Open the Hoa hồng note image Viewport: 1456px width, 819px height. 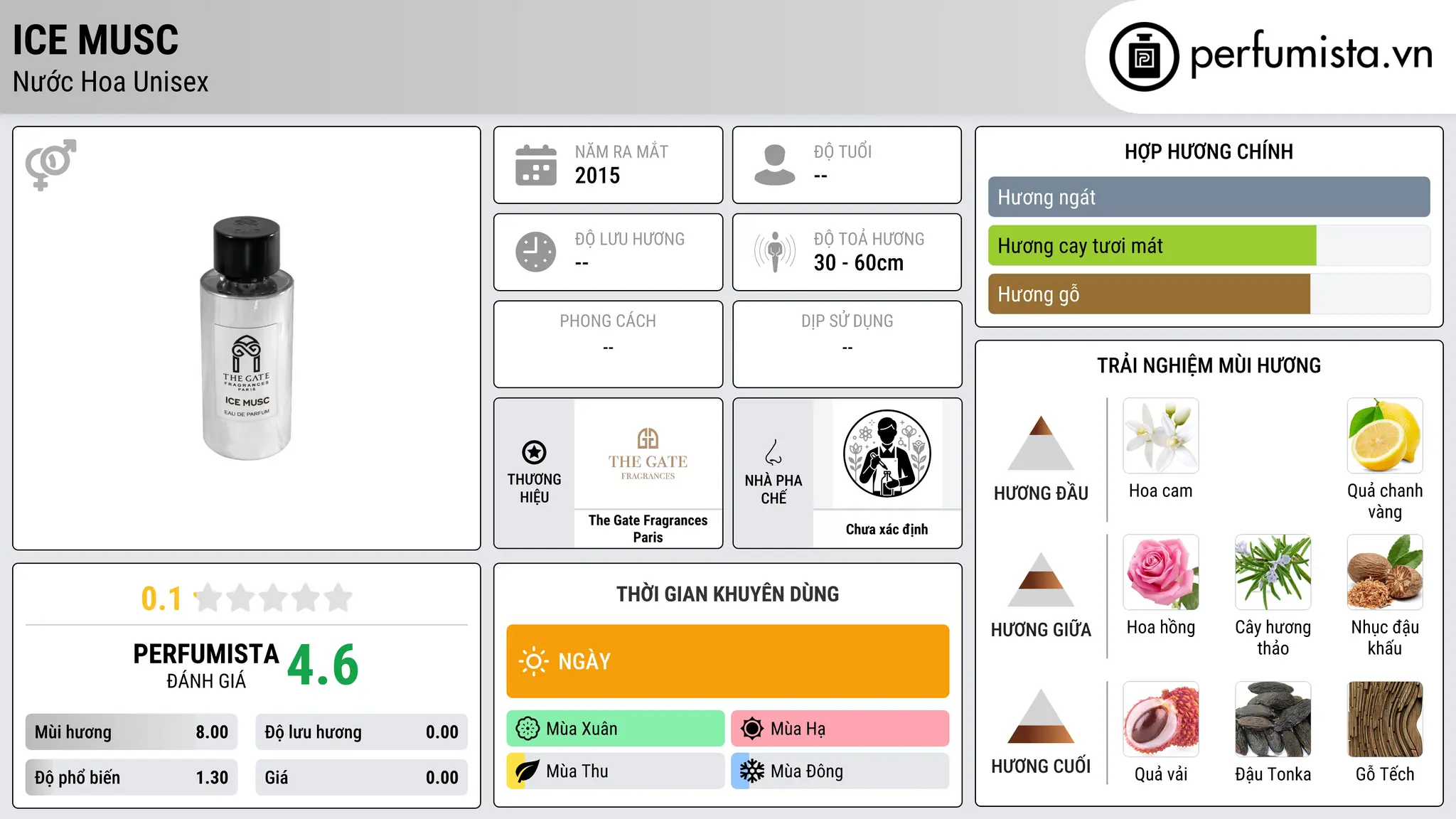(1161, 572)
